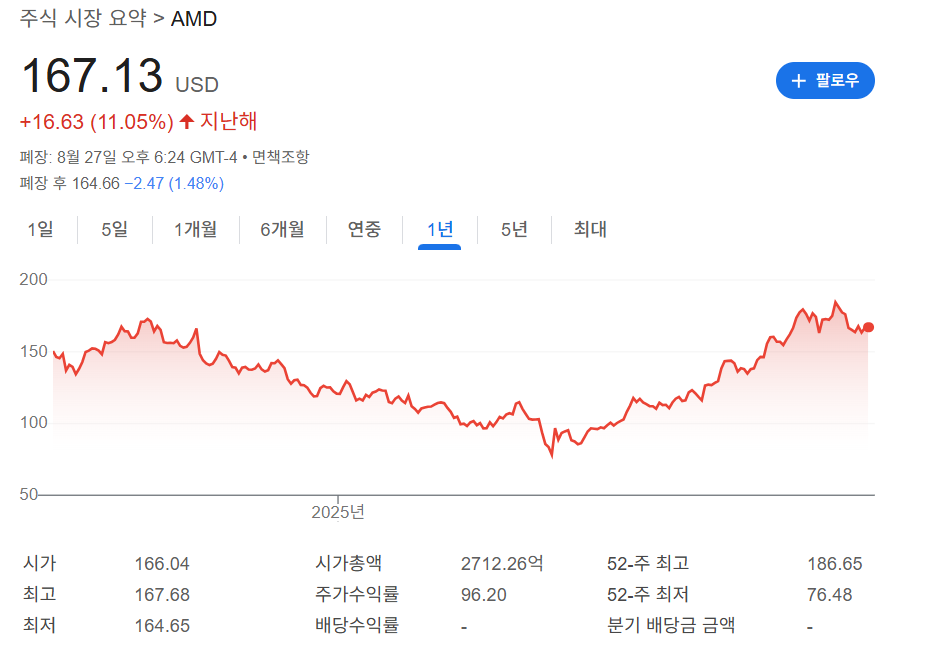Click the 52-주 최고 value 186.65
The image size is (934, 646).
point(835,564)
